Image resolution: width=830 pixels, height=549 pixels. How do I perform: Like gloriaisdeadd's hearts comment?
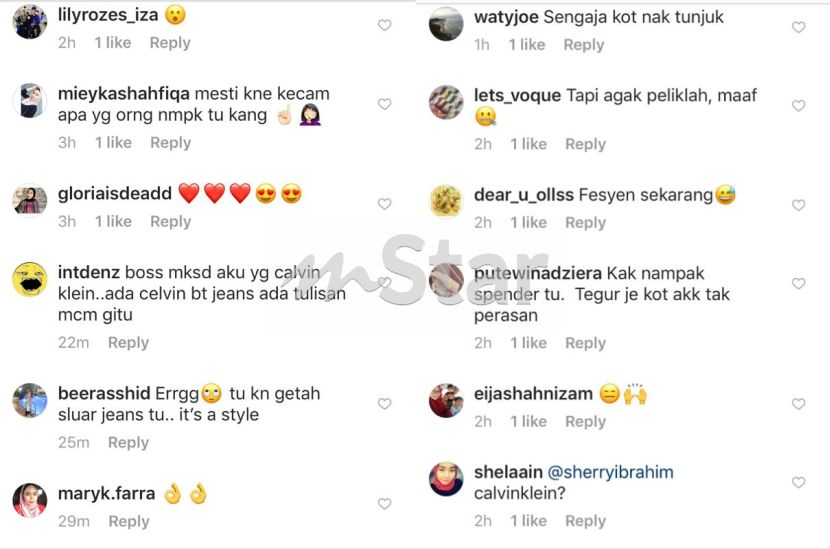pyautogui.click(x=384, y=204)
